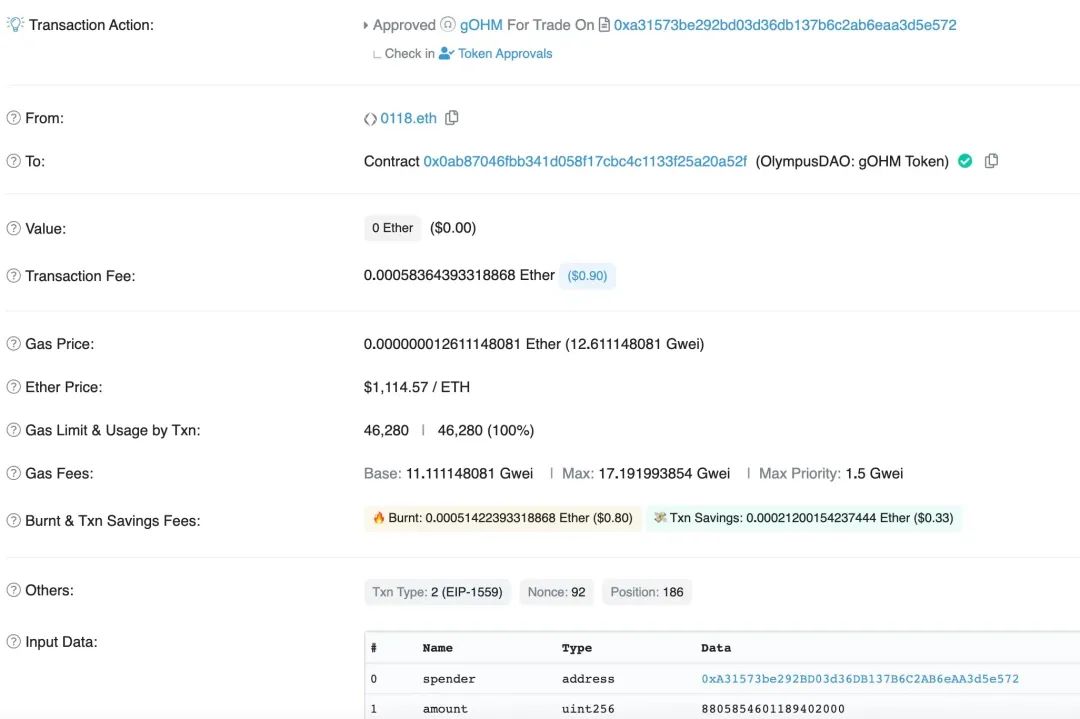Image resolution: width=1080 pixels, height=719 pixels.
Task: Click the help icon beside Burnt & Txn Savings Fees
Action: 13,520
